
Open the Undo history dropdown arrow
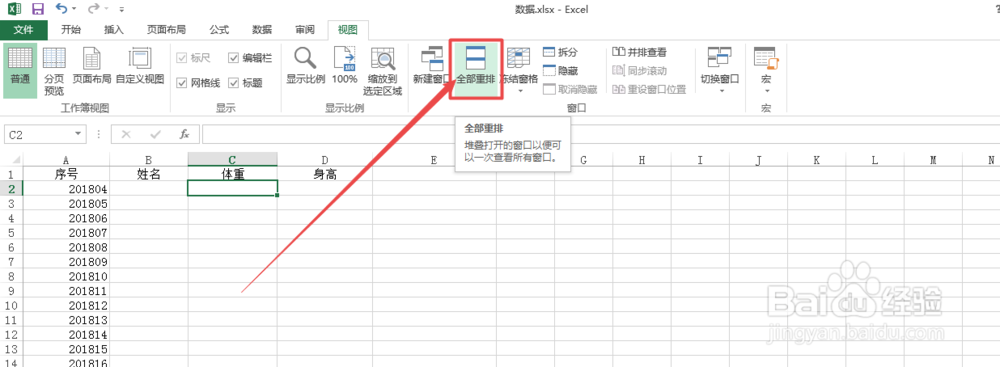(75, 9)
